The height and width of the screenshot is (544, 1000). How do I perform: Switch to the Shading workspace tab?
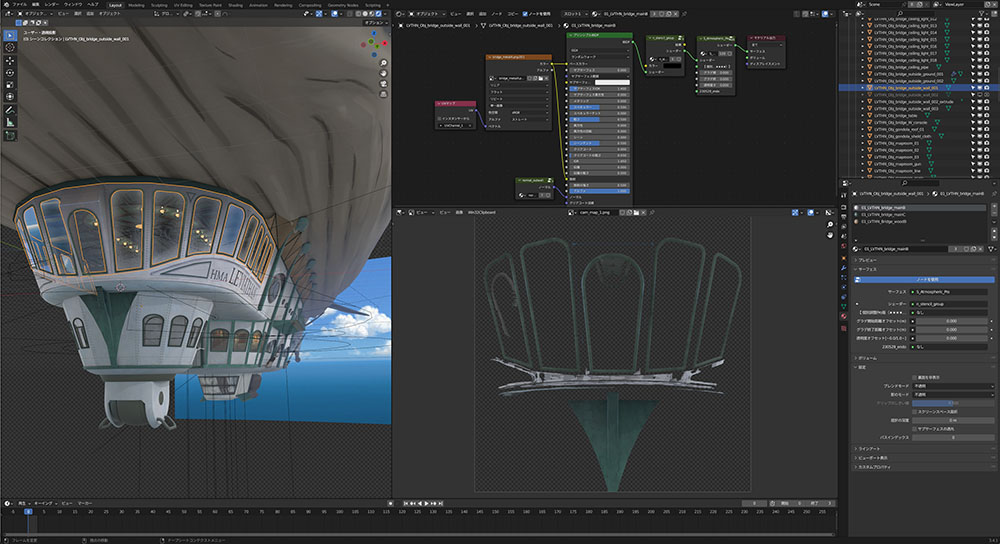(235, 5)
